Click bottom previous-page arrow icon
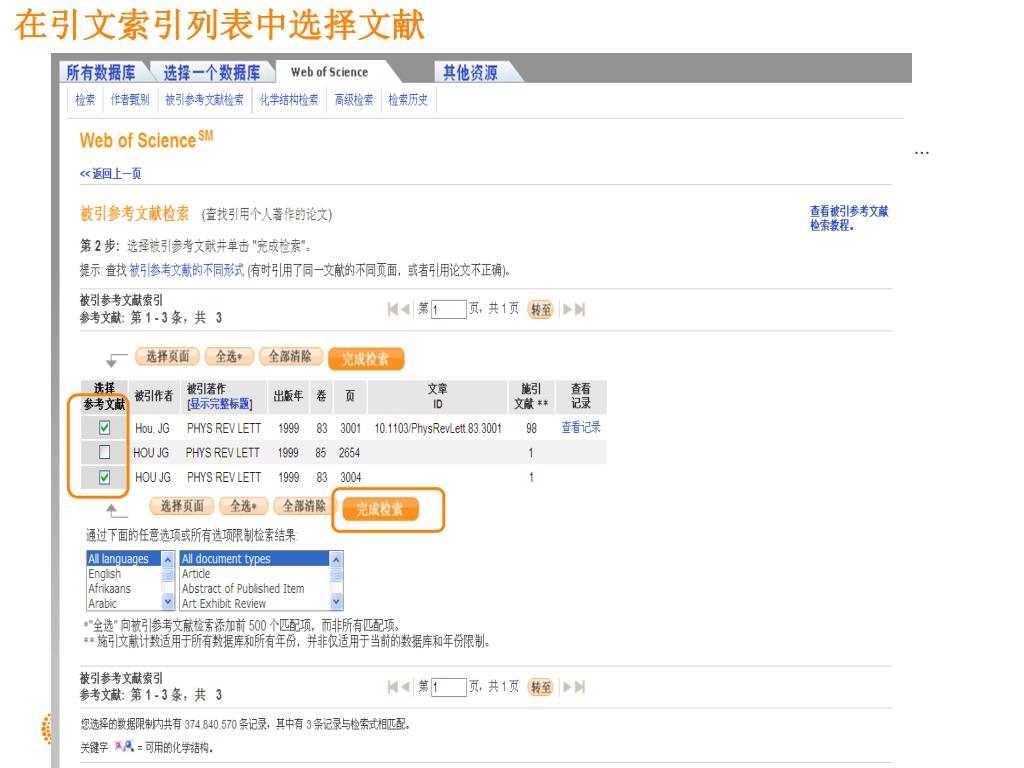The height and width of the screenshot is (768, 1024). pos(406,686)
